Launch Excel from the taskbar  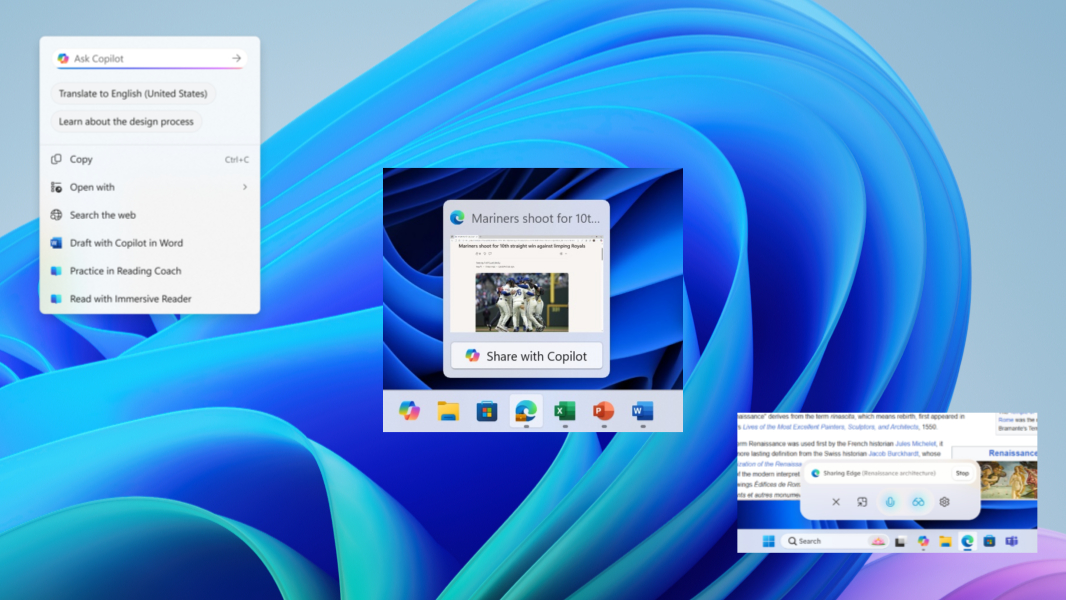click(564, 412)
